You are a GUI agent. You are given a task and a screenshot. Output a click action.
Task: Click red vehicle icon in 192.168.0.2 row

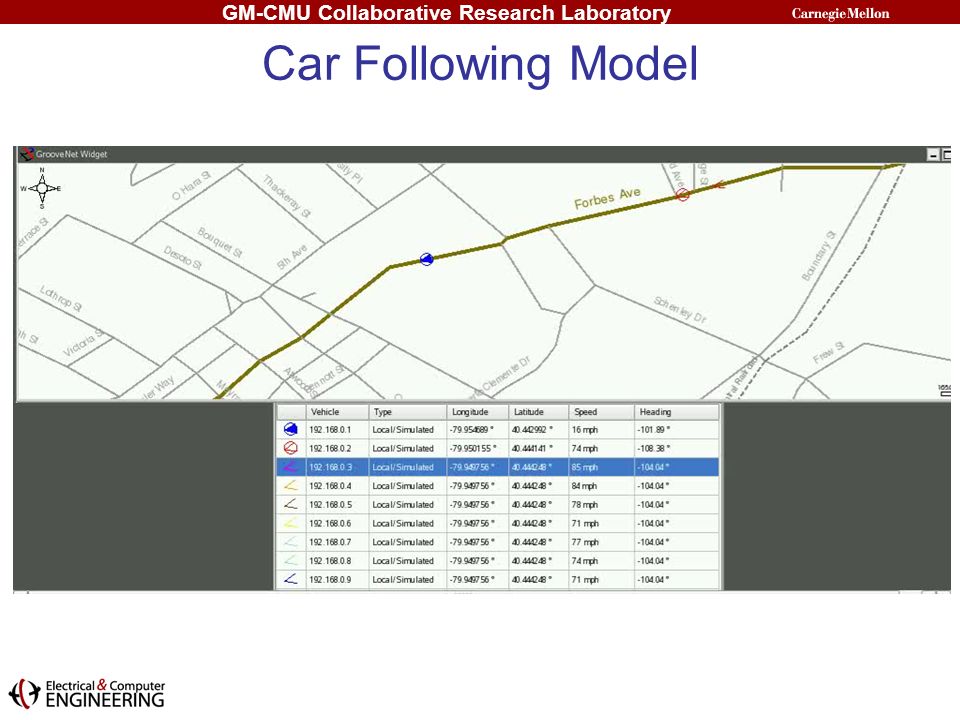point(291,448)
